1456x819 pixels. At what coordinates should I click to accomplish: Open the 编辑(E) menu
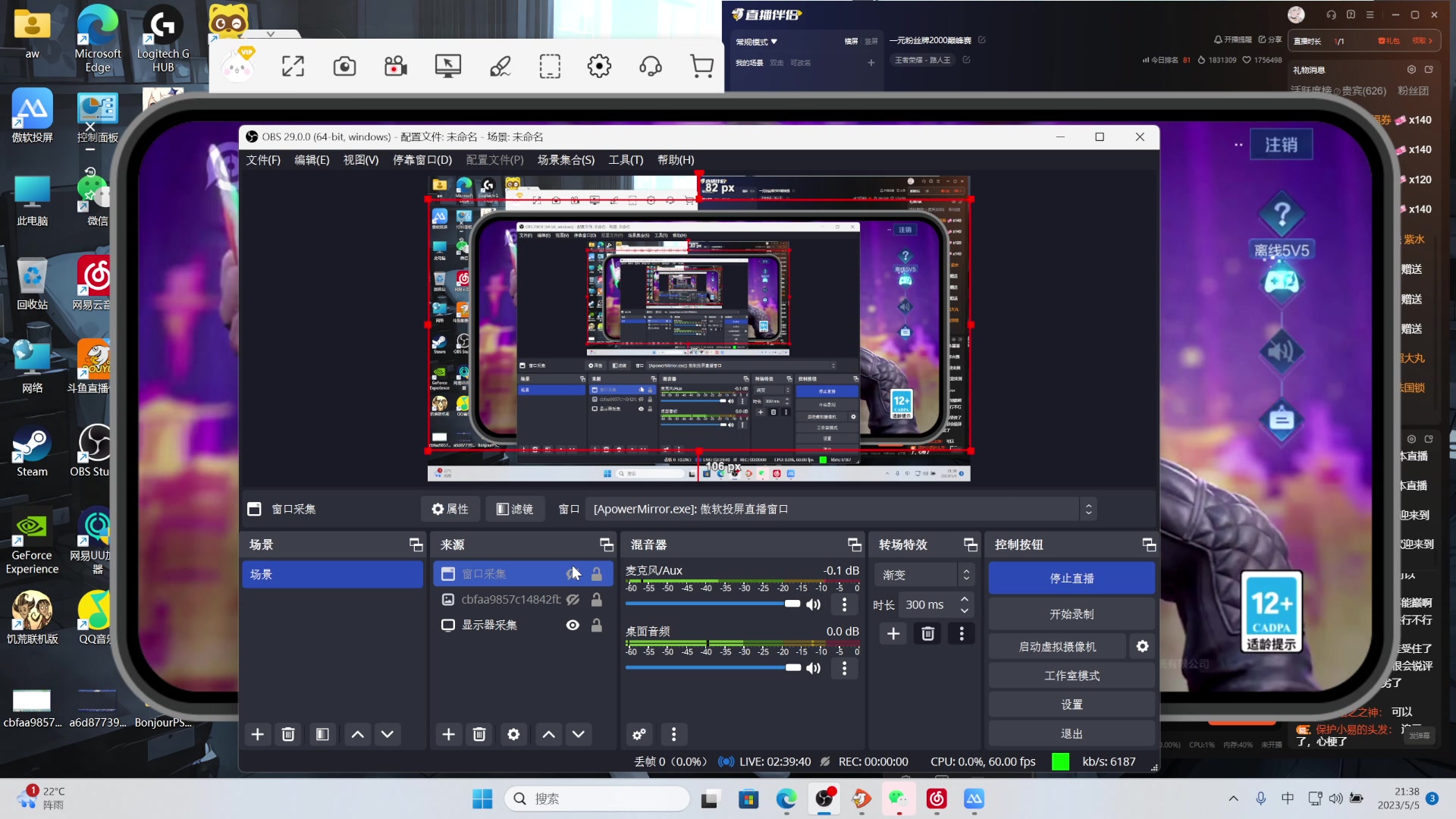tap(312, 160)
